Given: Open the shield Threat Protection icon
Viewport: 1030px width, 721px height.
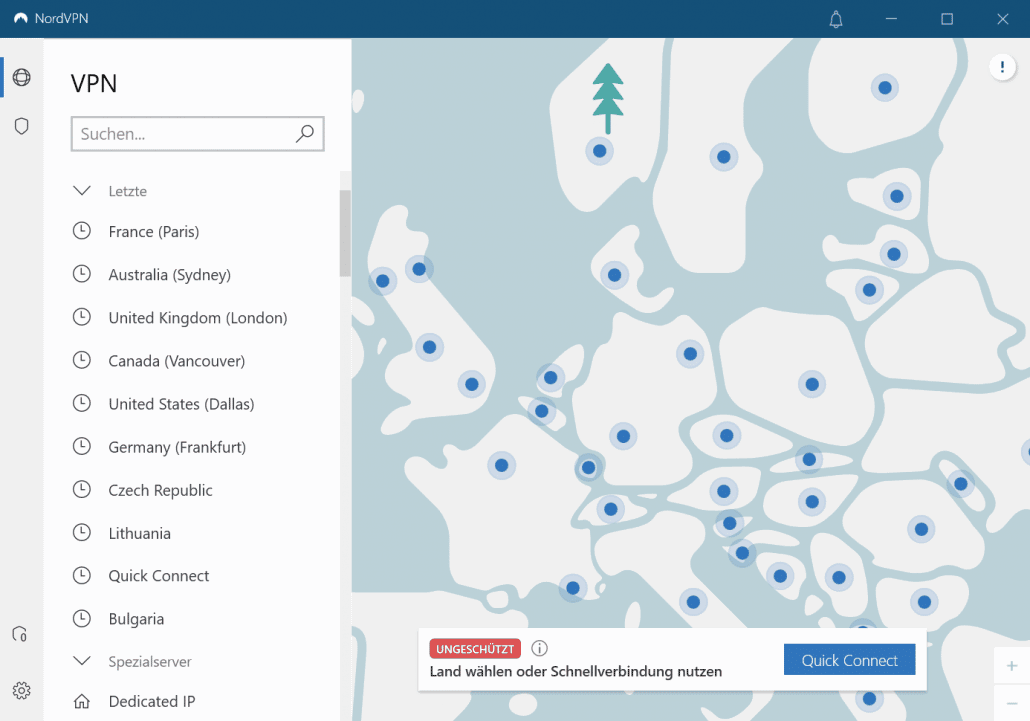Looking at the screenshot, I should point(21,126).
